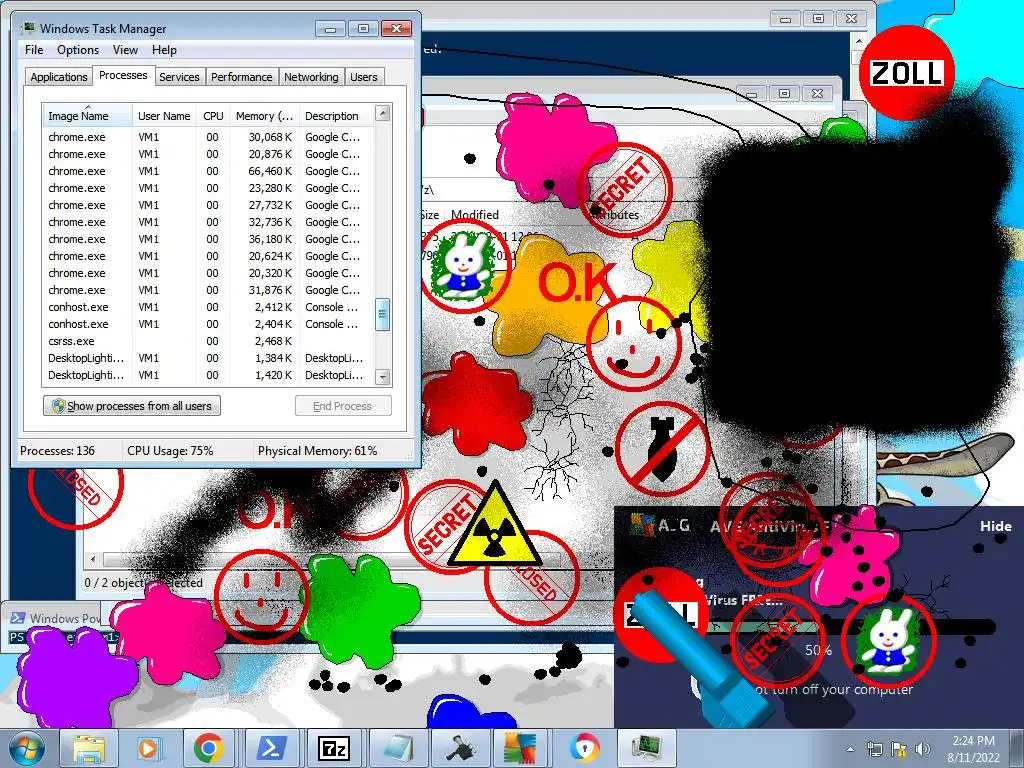Viewport: 1024px width, 768px height.
Task: Open the 7-Zip taskbar icon
Action: [x=334, y=748]
